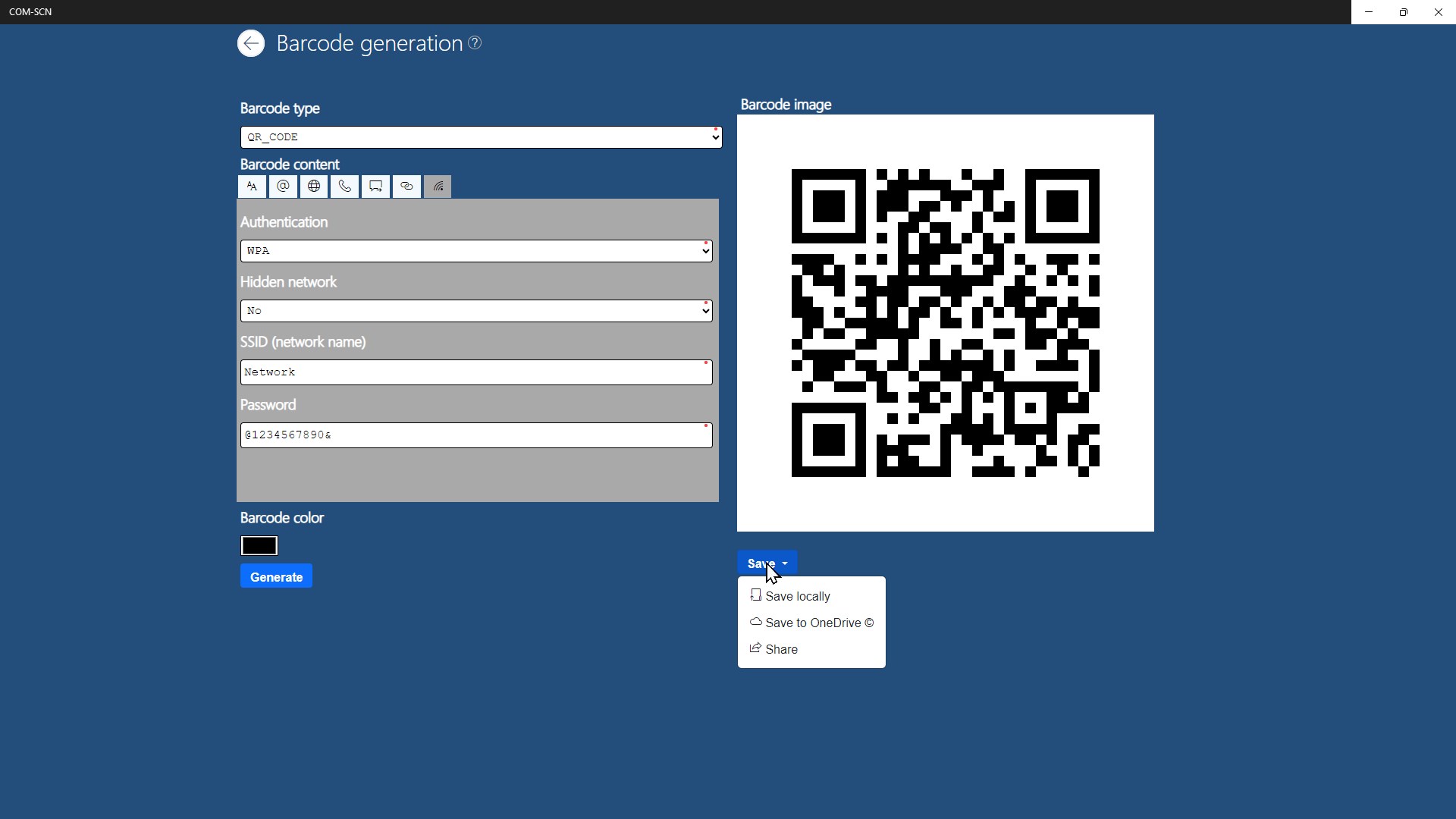Open the Barcode type dropdown
This screenshot has height=819, width=1456.
481,137
